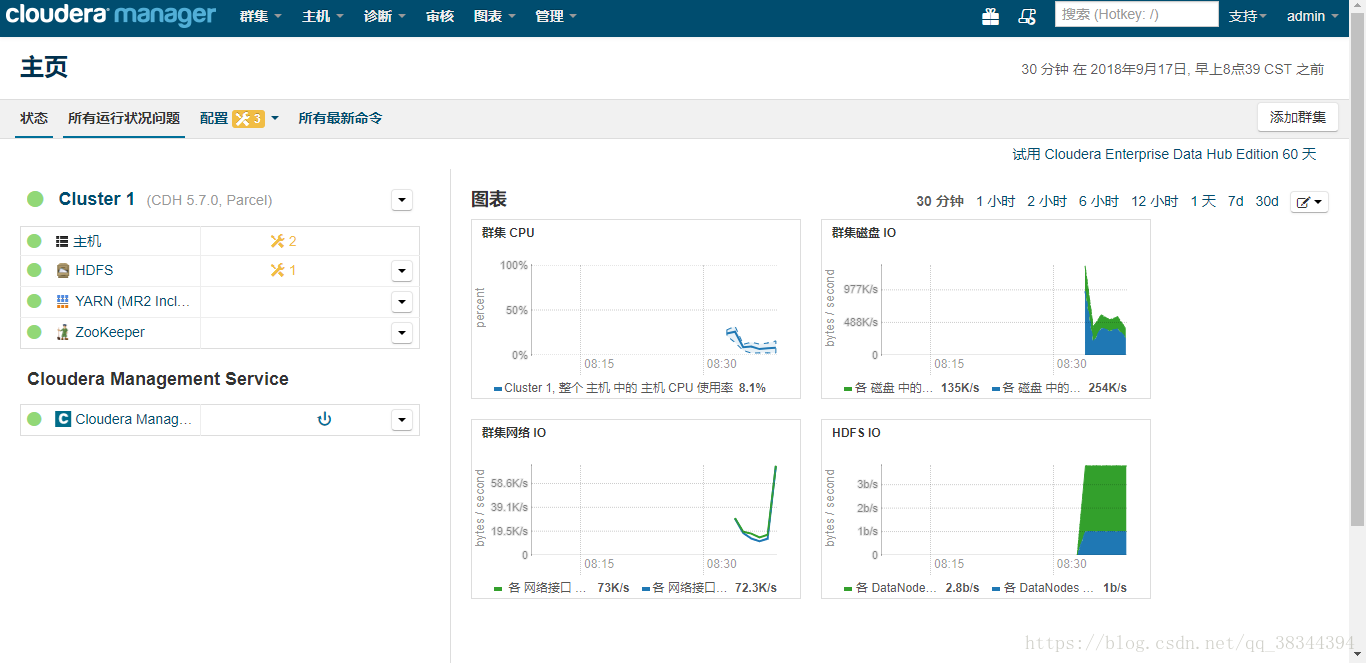
Task: Click the green health dot for HDFS
Action: [34, 270]
